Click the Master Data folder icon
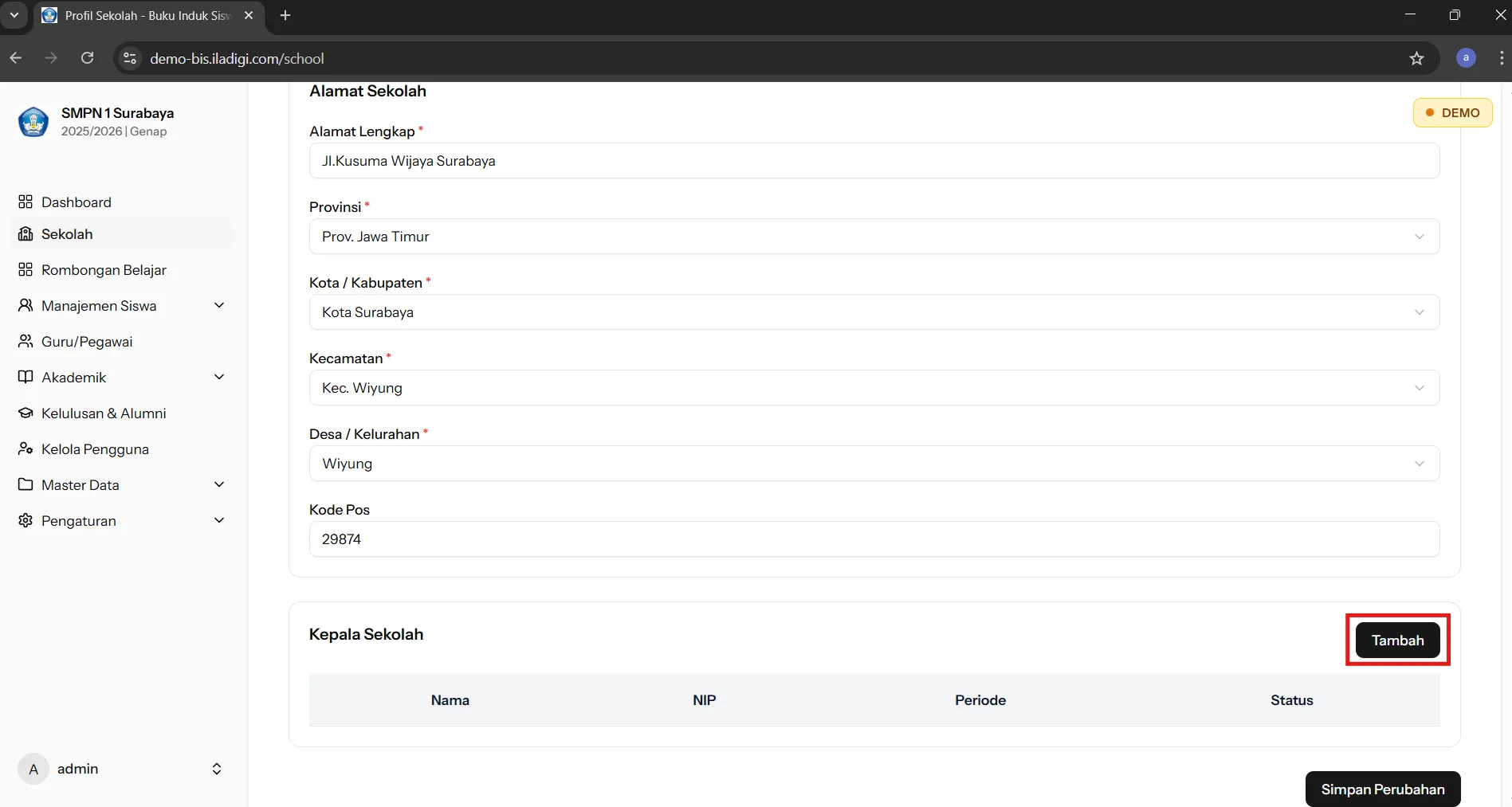Image resolution: width=1512 pixels, height=807 pixels. tap(26, 484)
